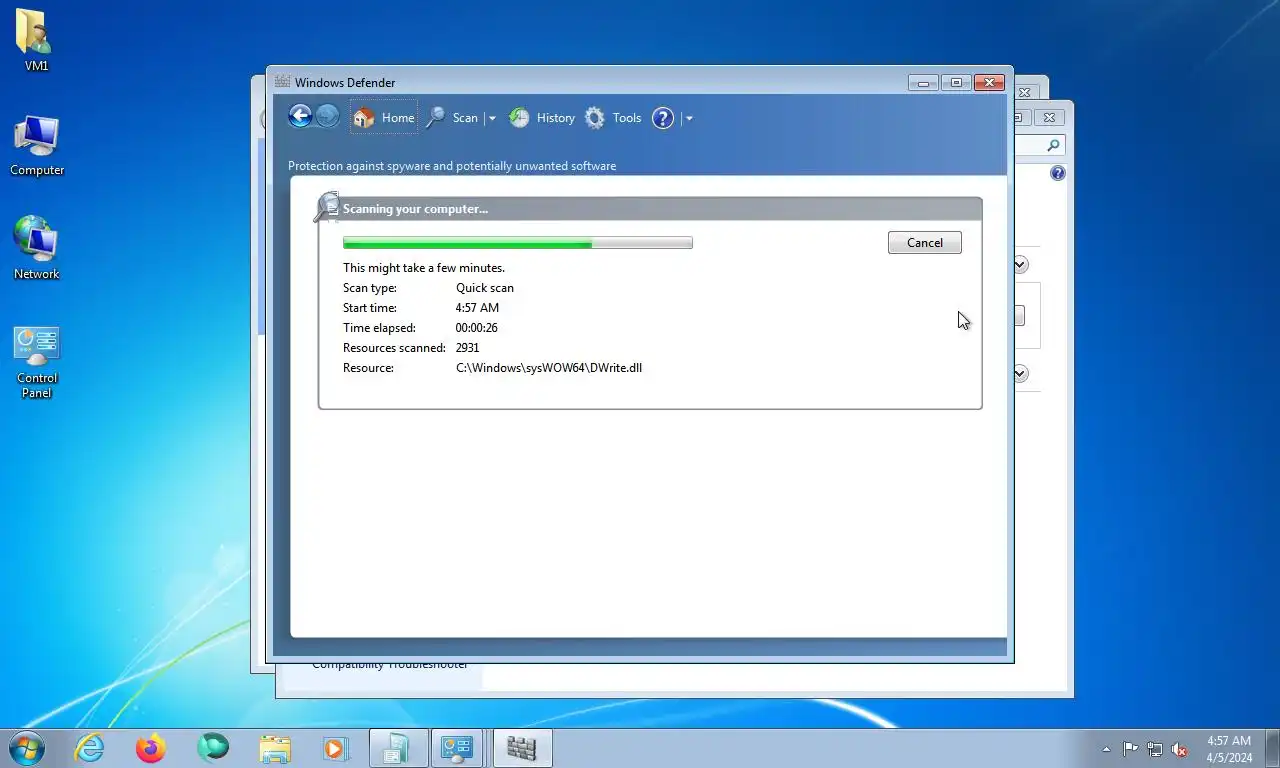Click the muted volume tray icon
This screenshot has width=1280, height=768.
coord(1180,749)
